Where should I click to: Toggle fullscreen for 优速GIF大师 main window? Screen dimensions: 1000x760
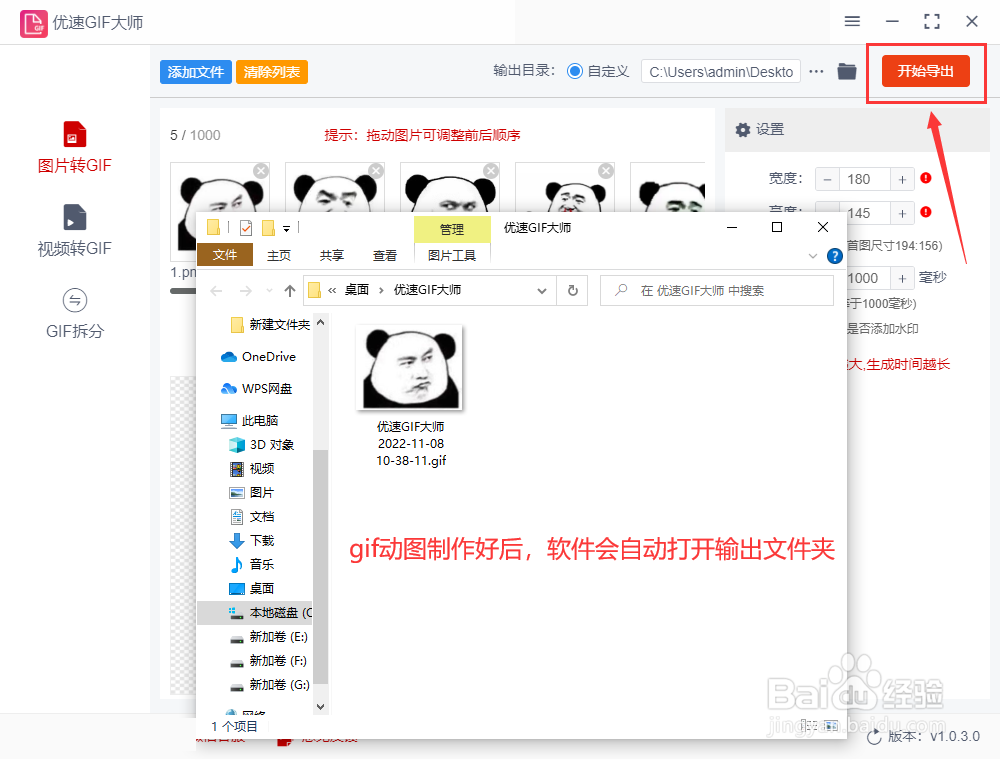coord(932,22)
